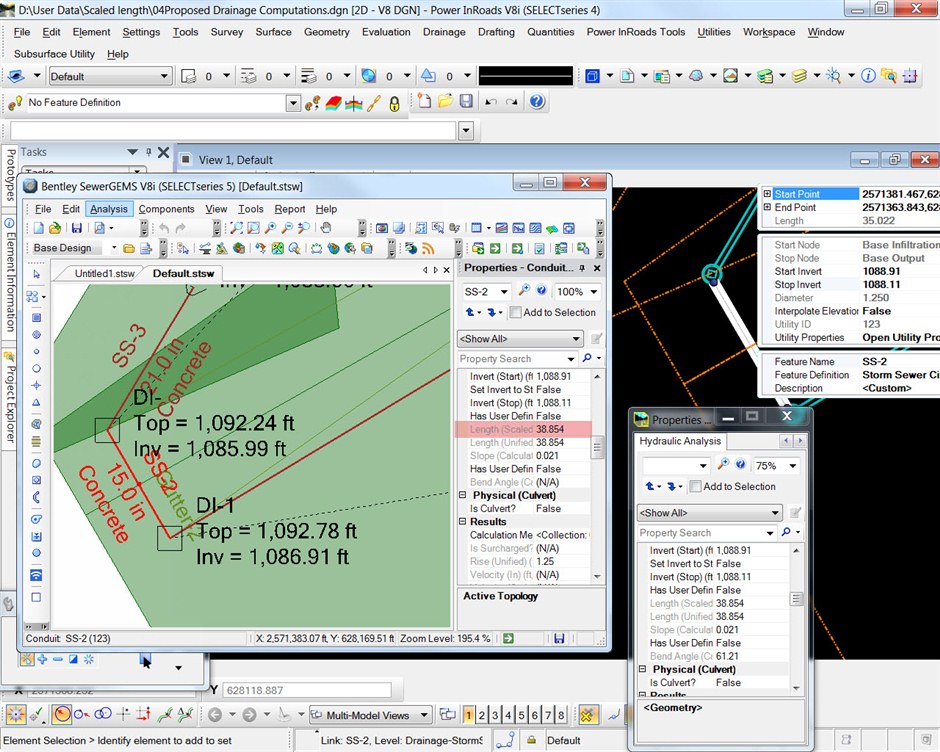Open the 100% zoom dropdown in Properties

(x=593, y=291)
